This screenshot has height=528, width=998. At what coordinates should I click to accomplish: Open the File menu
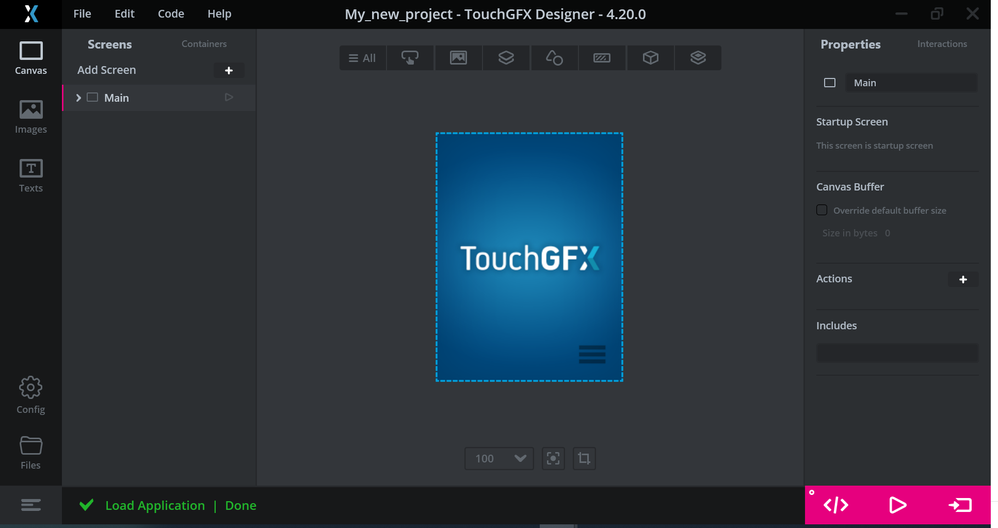[x=82, y=14]
